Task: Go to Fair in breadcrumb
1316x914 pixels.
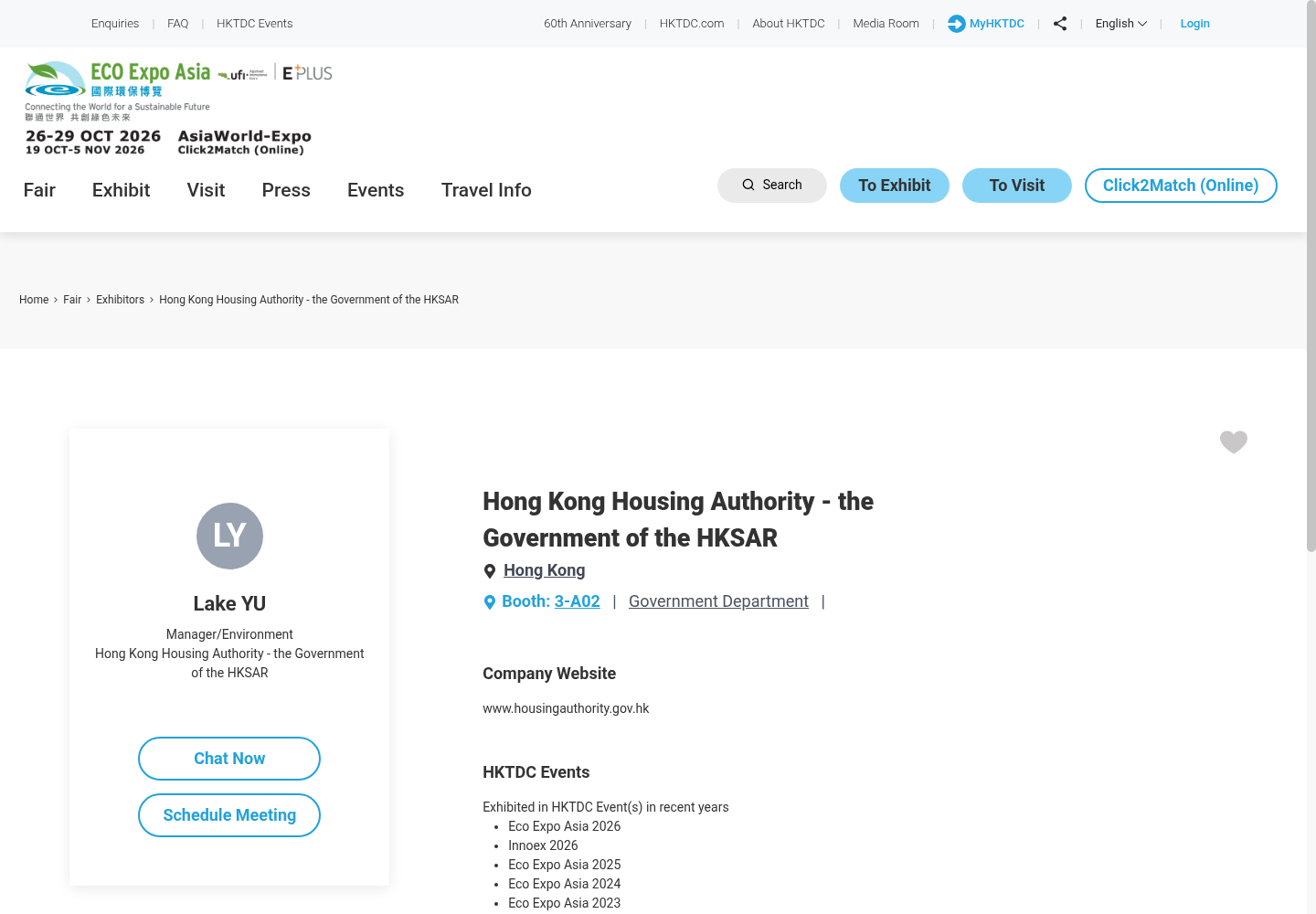Action: [72, 300]
